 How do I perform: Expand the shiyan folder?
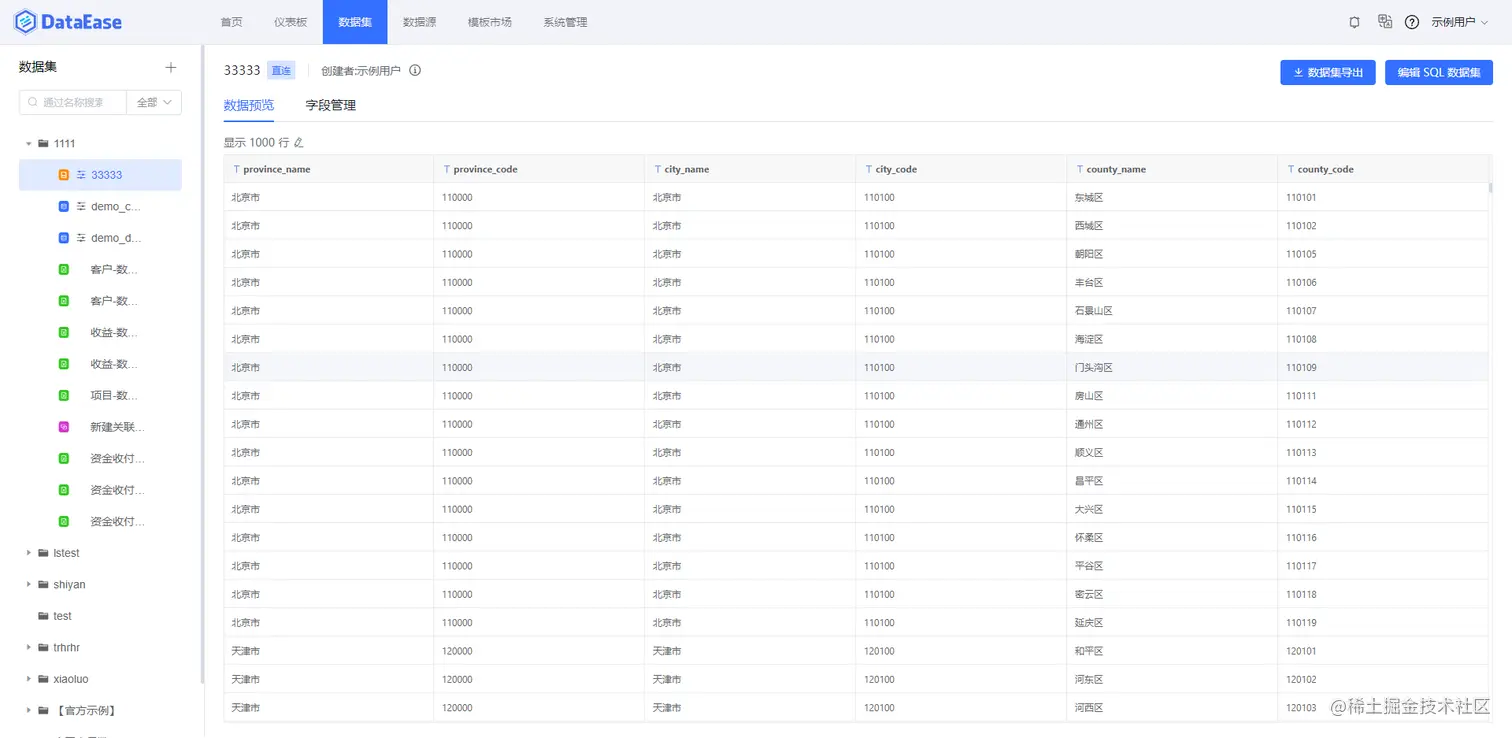pyautogui.click(x=29, y=585)
